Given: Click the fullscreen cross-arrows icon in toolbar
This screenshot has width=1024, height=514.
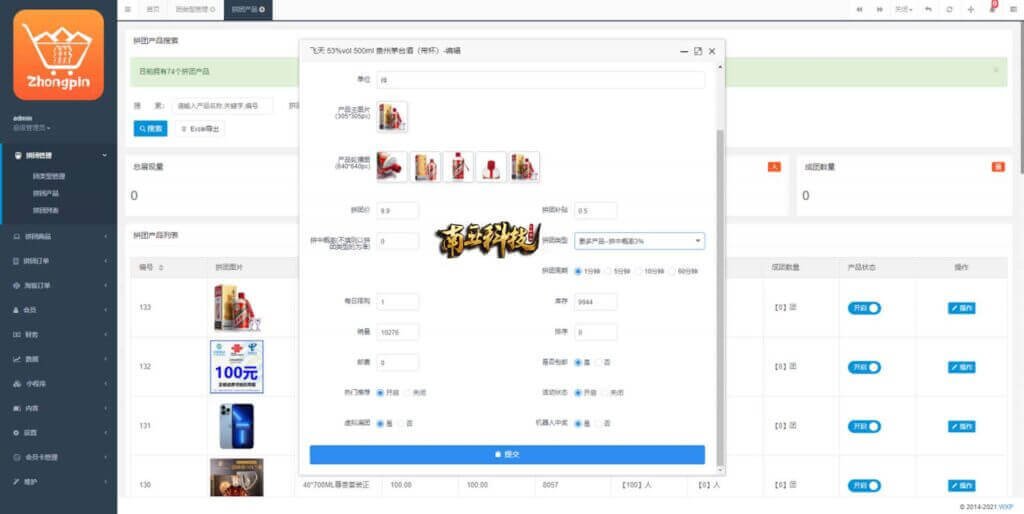Looking at the screenshot, I should click(x=970, y=9).
